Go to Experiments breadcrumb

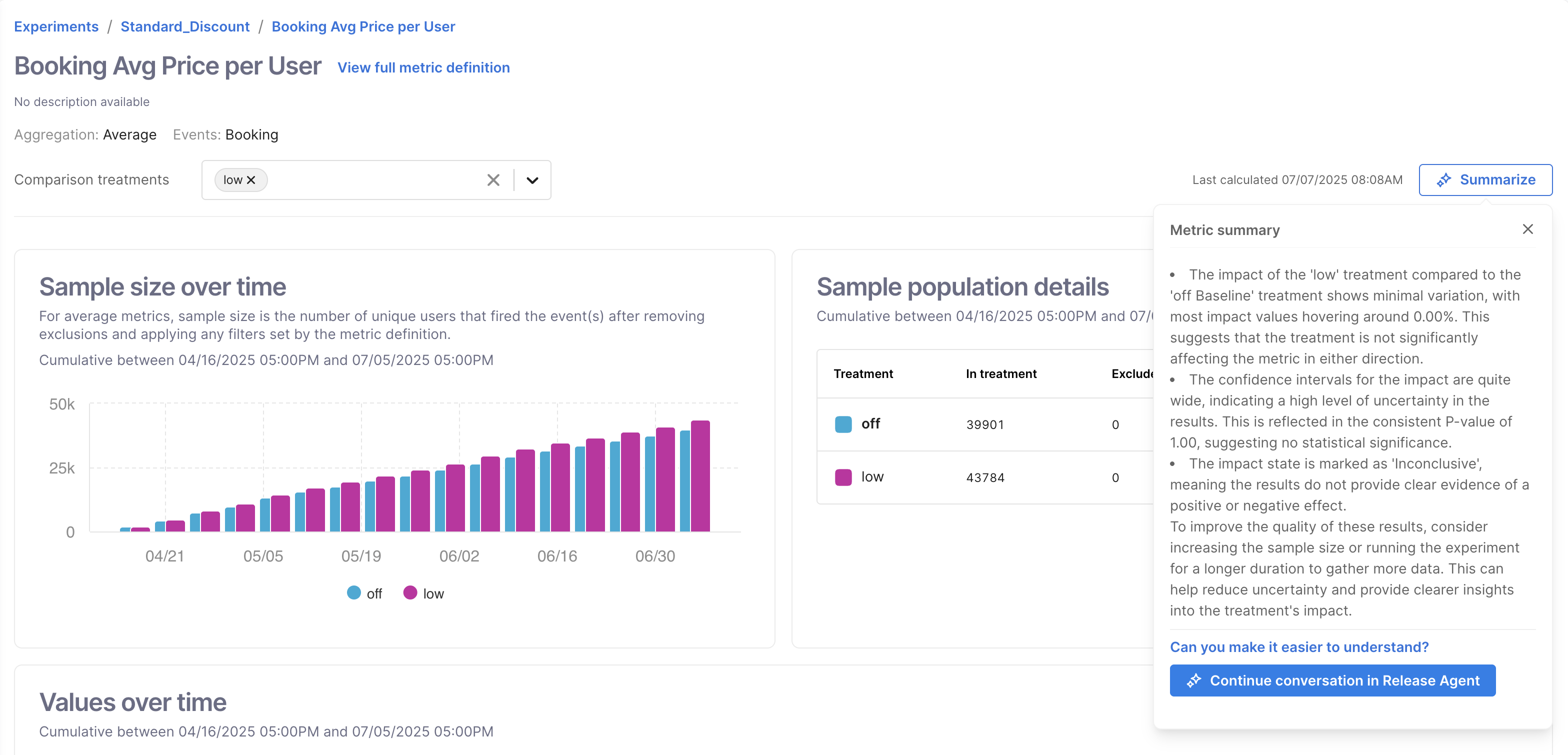point(56,27)
